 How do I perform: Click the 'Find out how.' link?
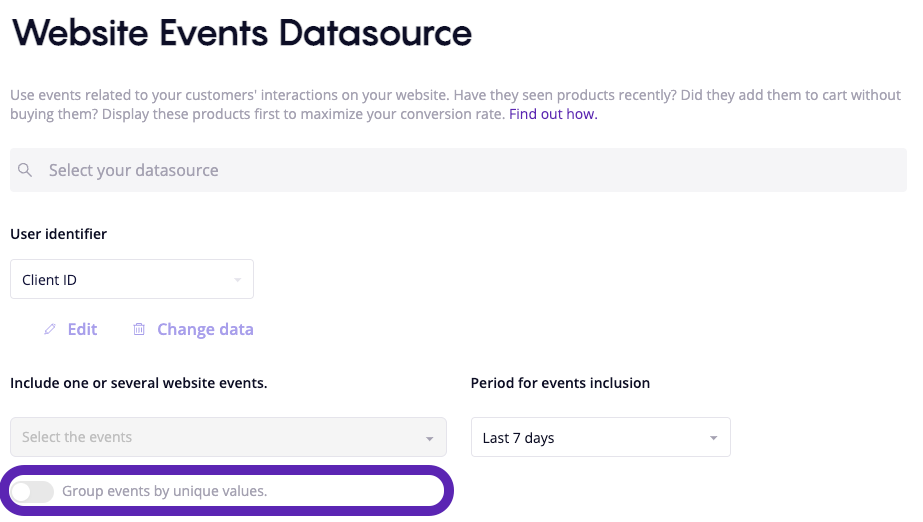[553, 114]
